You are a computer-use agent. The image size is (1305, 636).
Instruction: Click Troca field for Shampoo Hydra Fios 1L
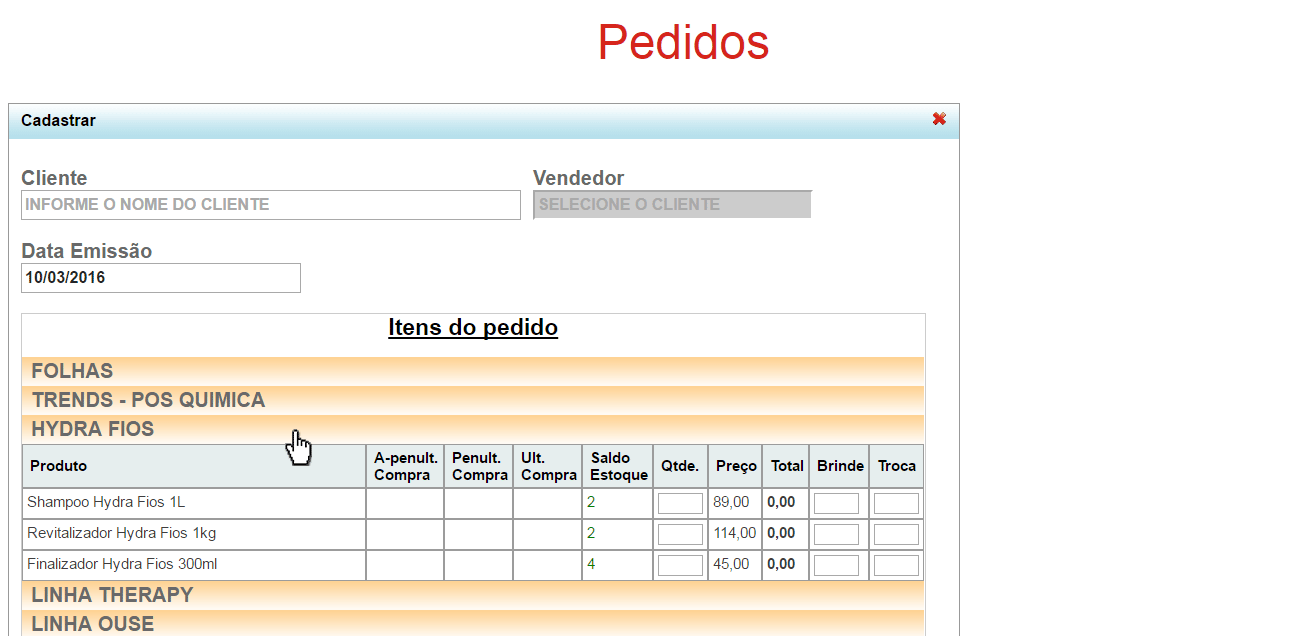pos(896,503)
